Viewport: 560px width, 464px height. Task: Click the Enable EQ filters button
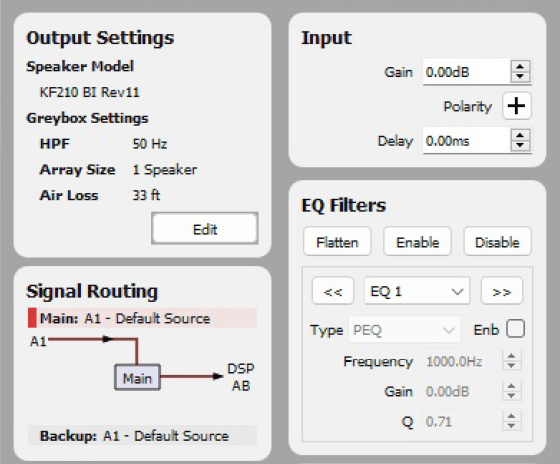click(x=418, y=242)
